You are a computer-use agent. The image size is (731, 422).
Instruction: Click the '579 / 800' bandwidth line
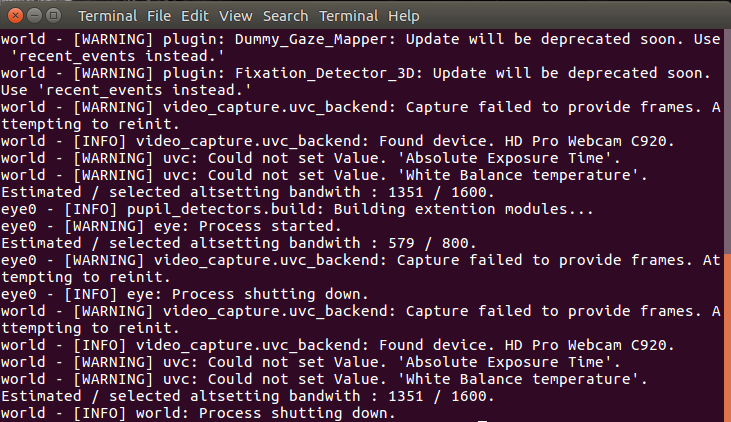click(x=238, y=243)
